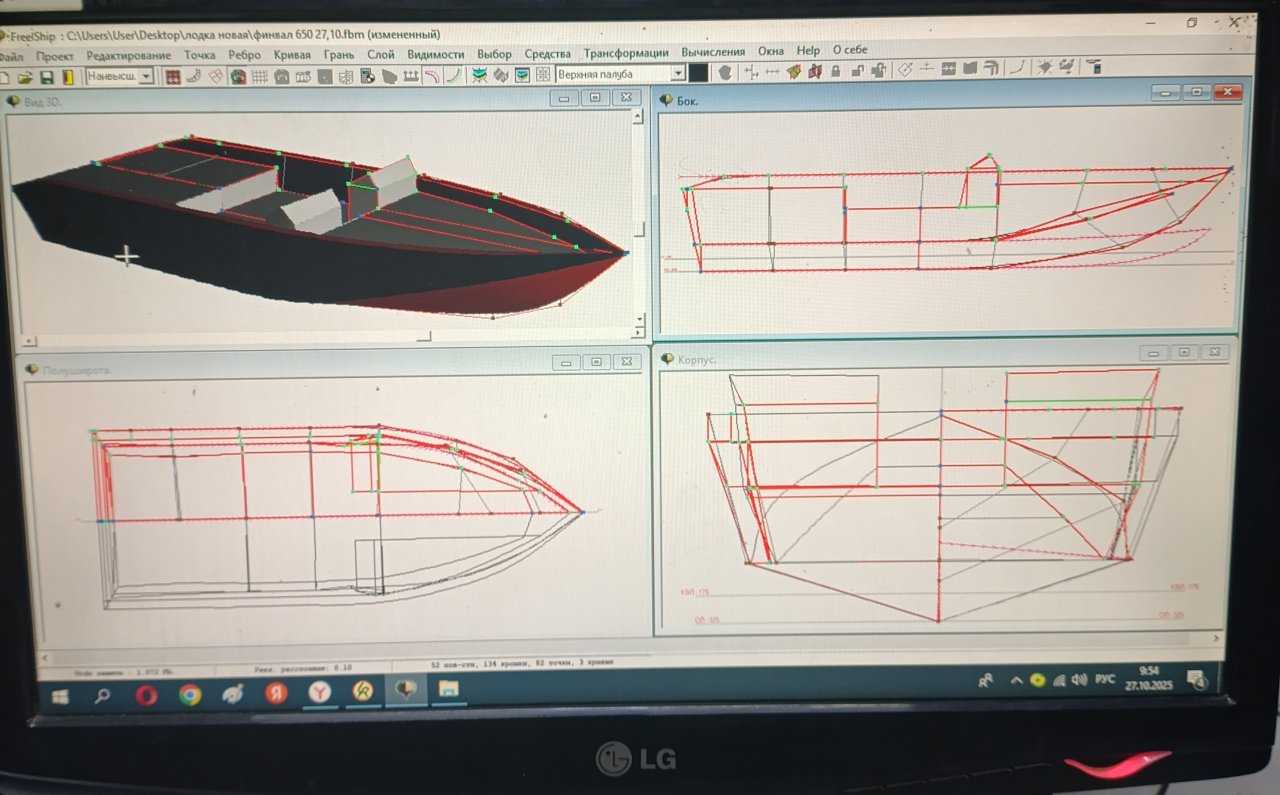Toggle the hash-shaped grid display icon

point(260,76)
